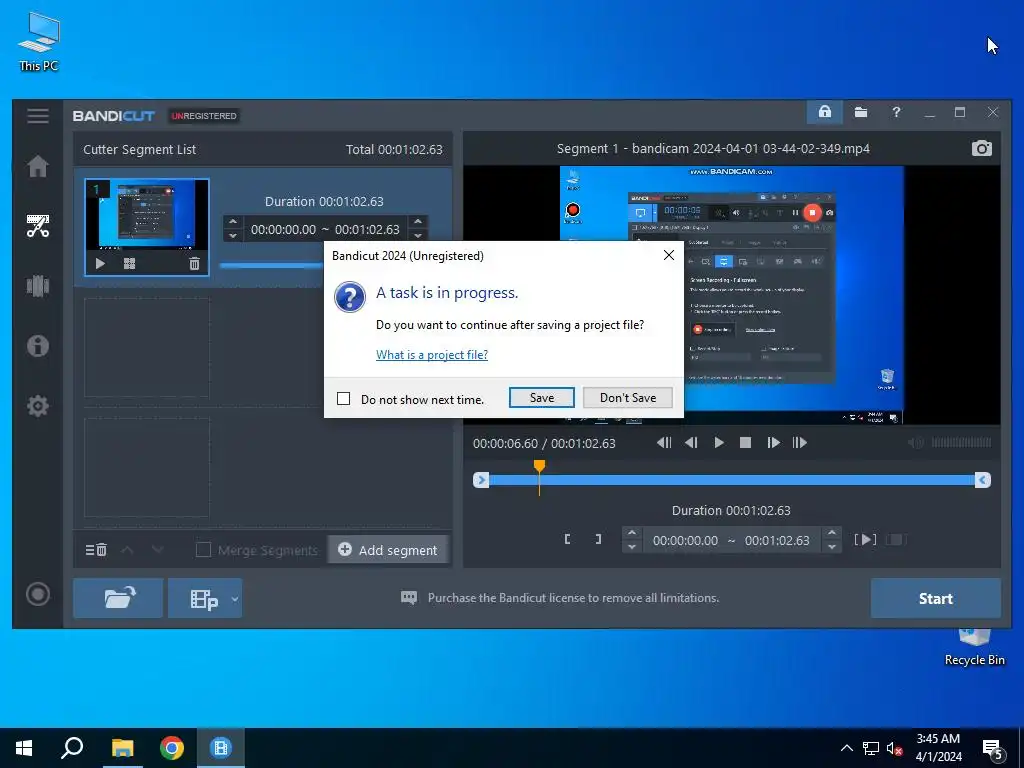Viewport: 1024px width, 768px height.
Task: Close the Bandicut 2024 dialog
Action: 669,255
